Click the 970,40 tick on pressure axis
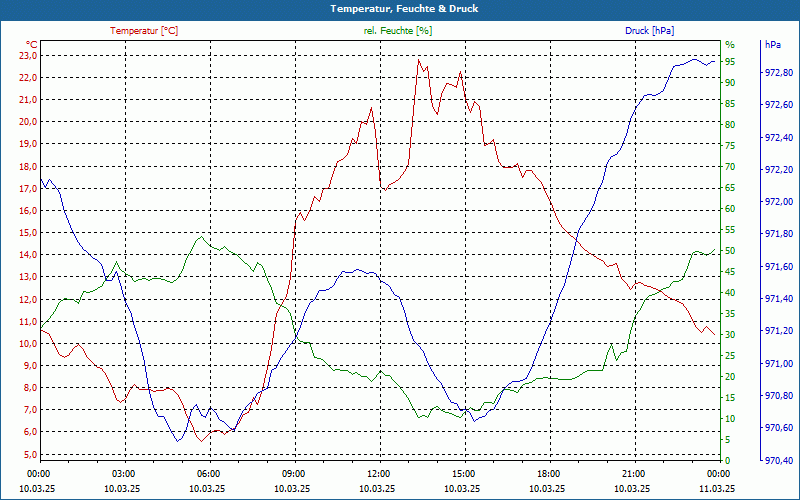Viewport: 800px width, 500px height. [x=779, y=461]
